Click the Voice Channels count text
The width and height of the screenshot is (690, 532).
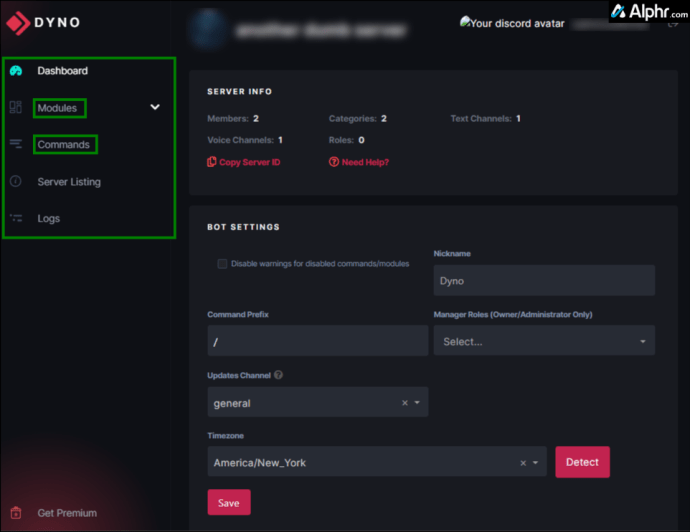pos(245,140)
